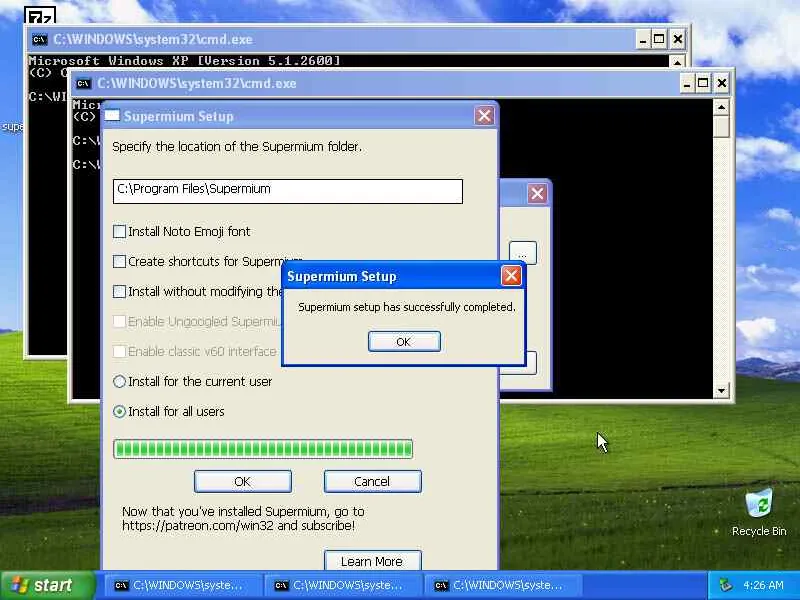Click the back cmd.exe window's title icon
800x600 pixels.
click(39, 39)
